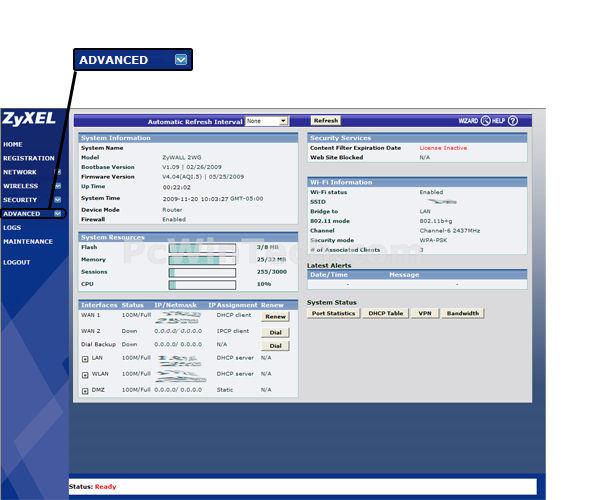Screen dimensions: 600x500
Task: Click the Channel-6 2437MHz value
Action: [450, 231]
